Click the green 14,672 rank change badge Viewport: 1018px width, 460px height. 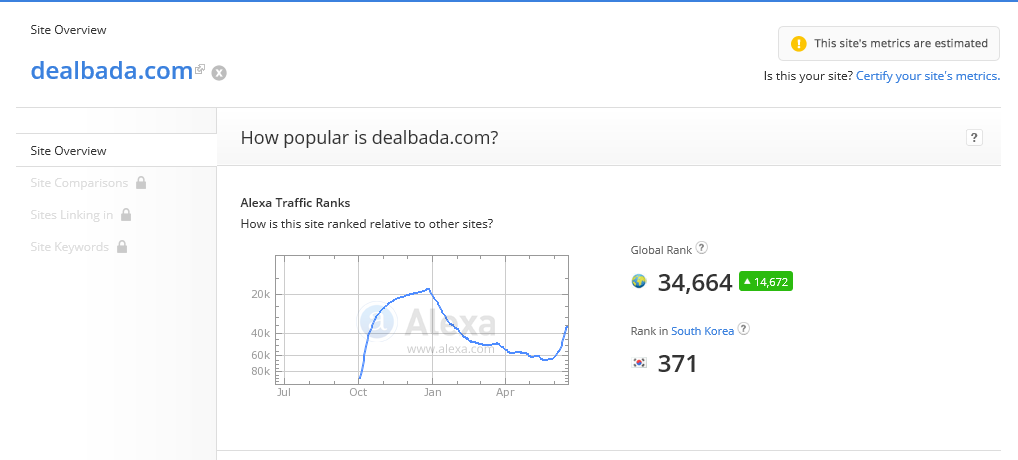[x=765, y=282]
